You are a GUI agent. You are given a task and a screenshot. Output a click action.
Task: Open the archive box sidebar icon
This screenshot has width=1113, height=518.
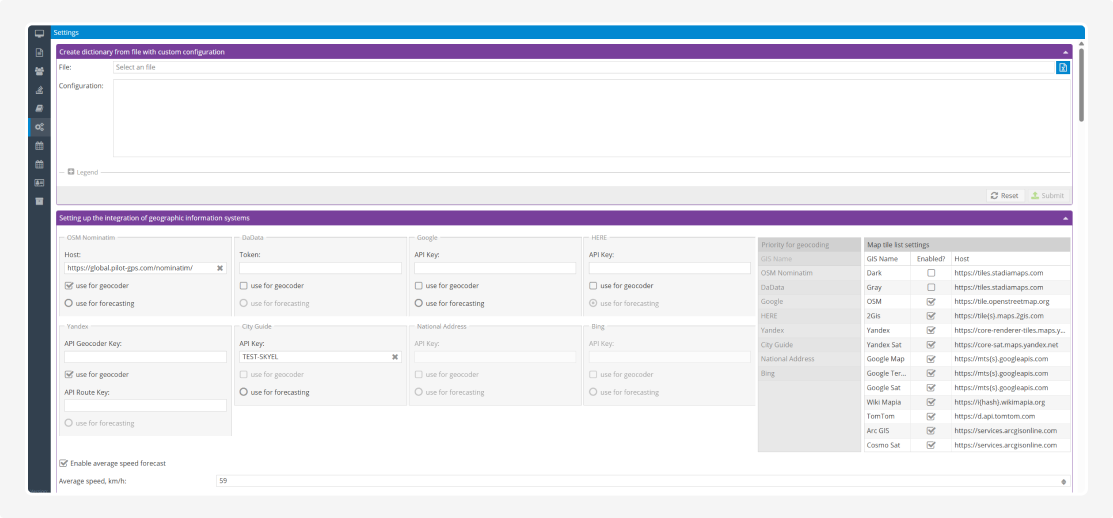coord(39,201)
